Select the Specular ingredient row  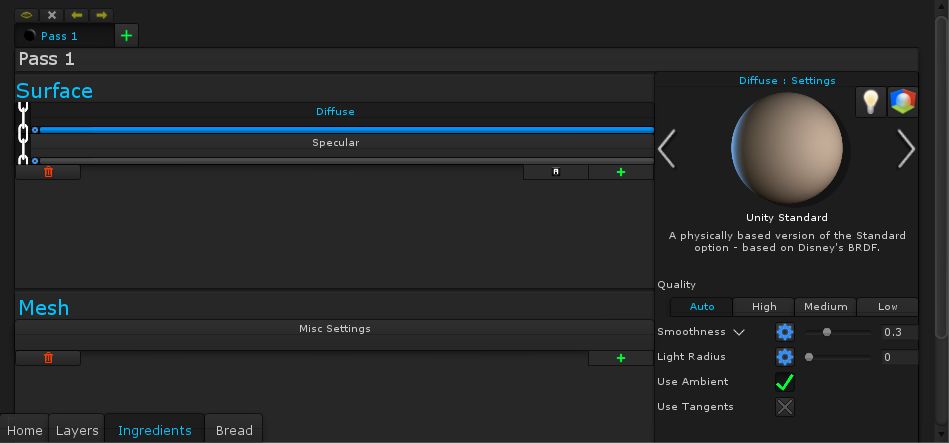335,143
